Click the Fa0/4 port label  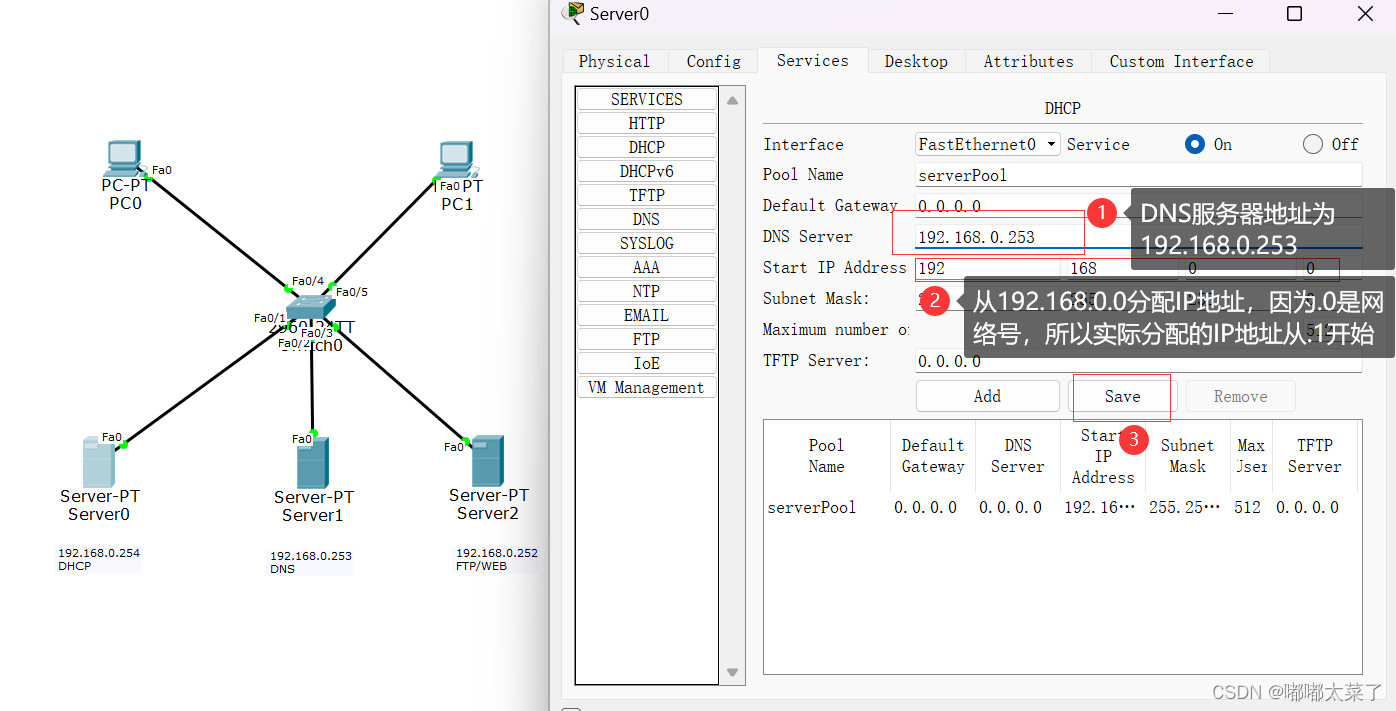[307, 281]
